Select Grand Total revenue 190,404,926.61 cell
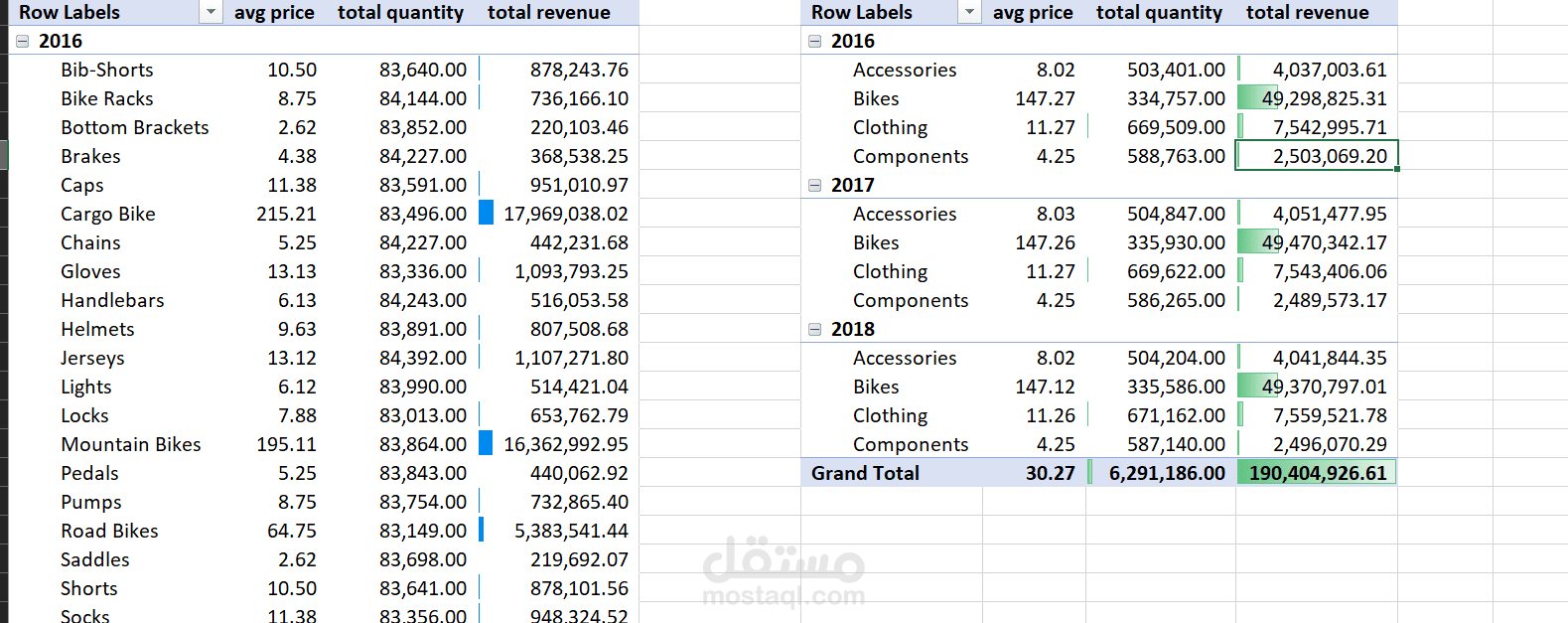Viewport: 1568px width, 623px height. coord(1317,474)
